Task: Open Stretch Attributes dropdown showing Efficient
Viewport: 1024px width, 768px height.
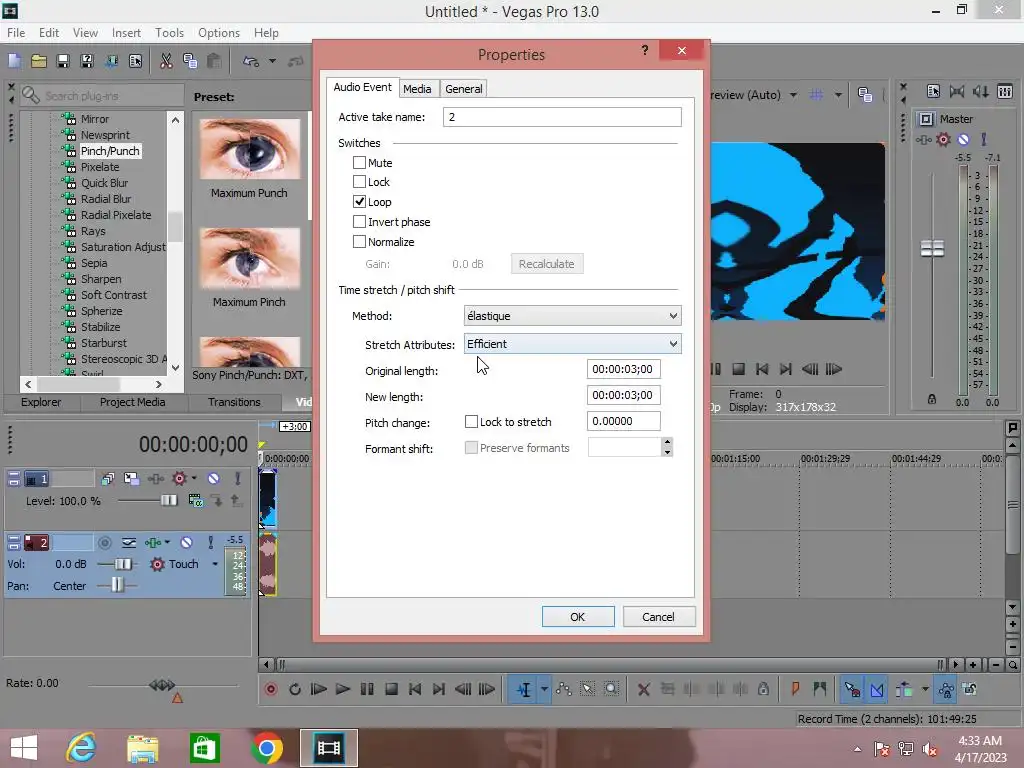Action: click(573, 344)
